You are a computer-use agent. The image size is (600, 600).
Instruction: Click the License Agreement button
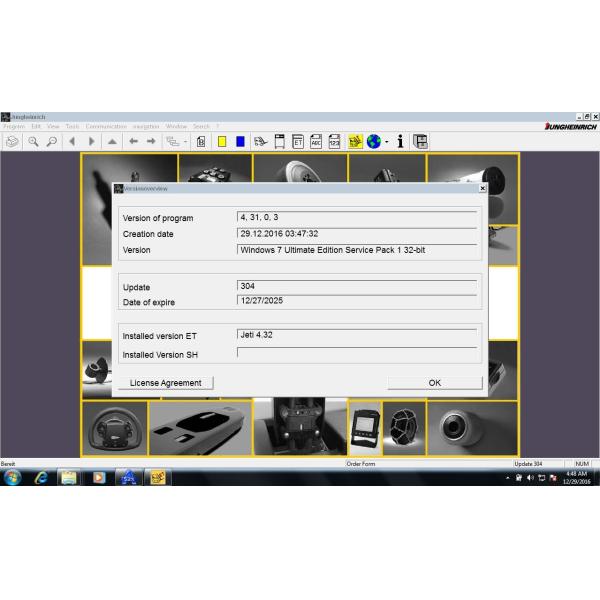[165, 383]
